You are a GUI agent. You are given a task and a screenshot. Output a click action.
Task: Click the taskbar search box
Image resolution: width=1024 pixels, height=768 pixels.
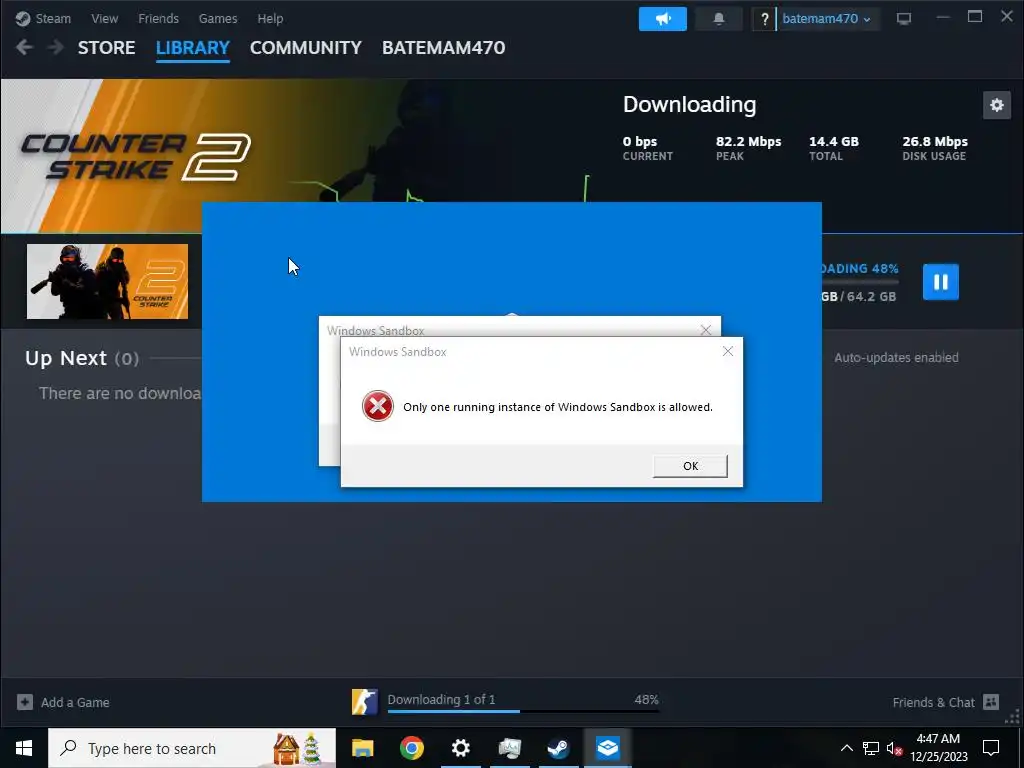coord(192,748)
